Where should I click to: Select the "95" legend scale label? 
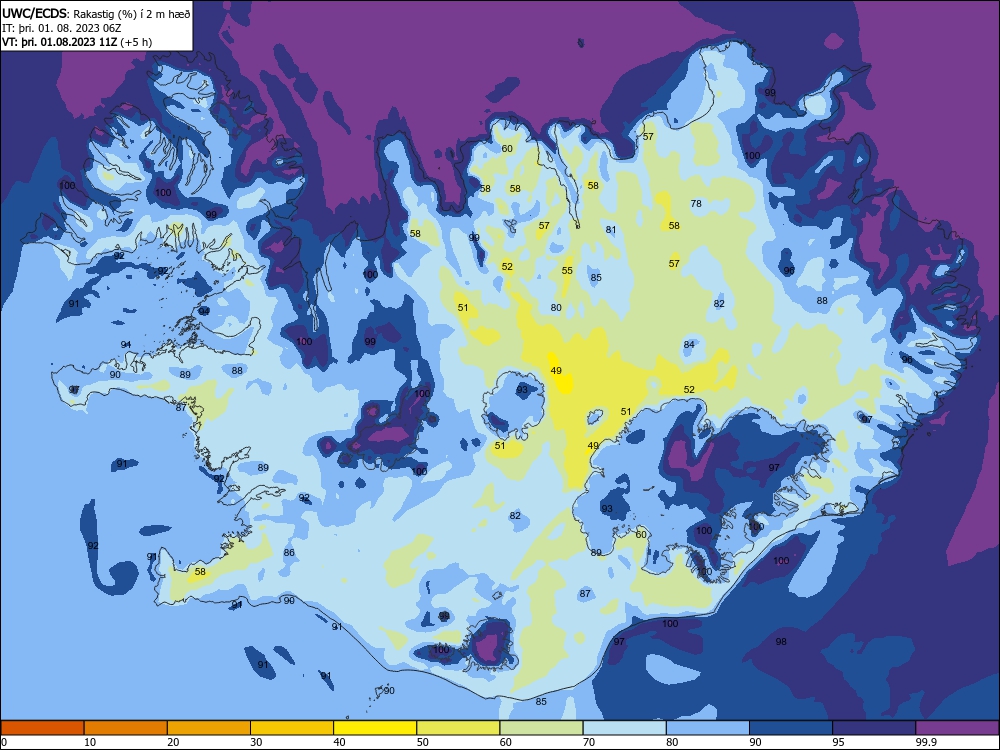tap(839, 742)
